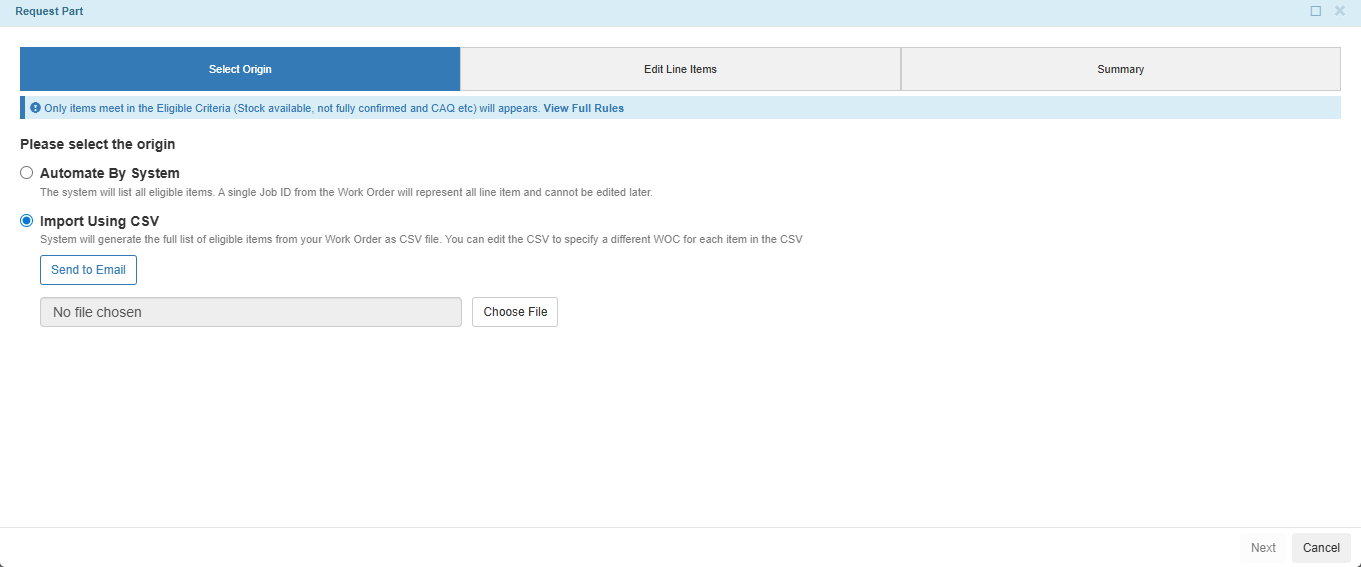Image resolution: width=1361 pixels, height=567 pixels.
Task: Click the No file chosen field
Action: 250,312
